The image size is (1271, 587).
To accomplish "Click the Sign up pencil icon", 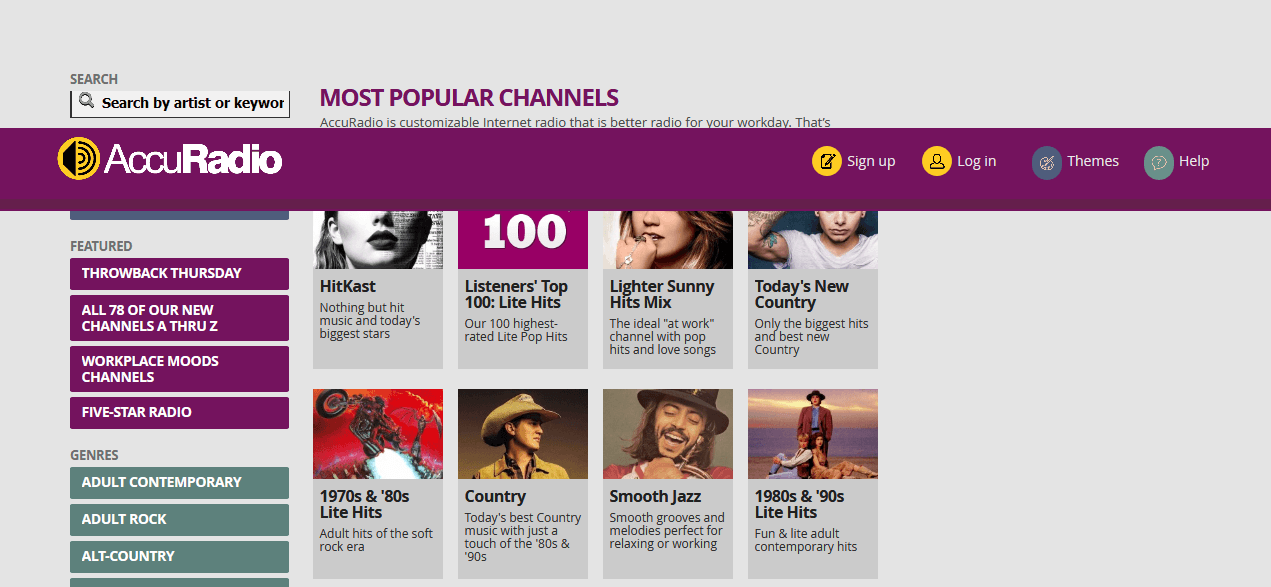I will tap(826, 161).
